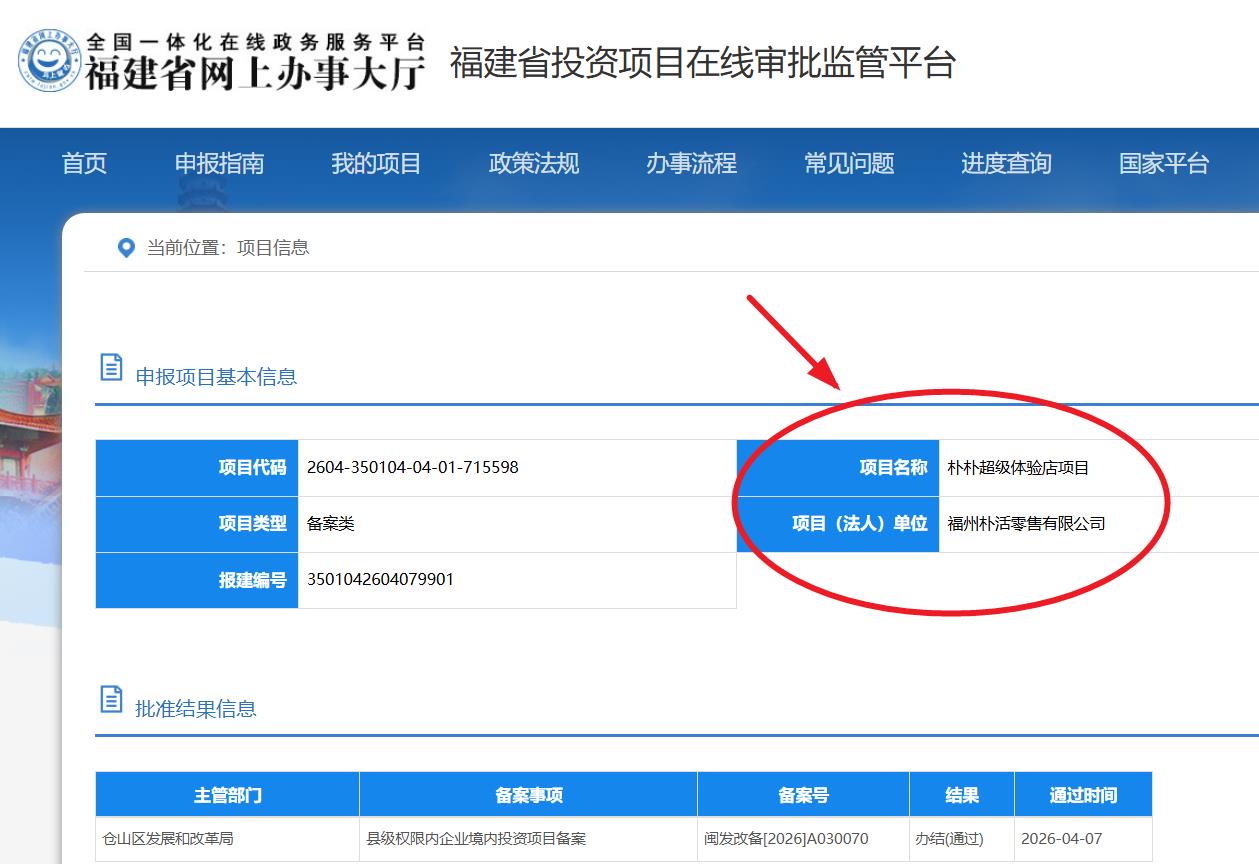Open the 首页 navigation item
This screenshot has height=864, width=1259.
[84, 164]
